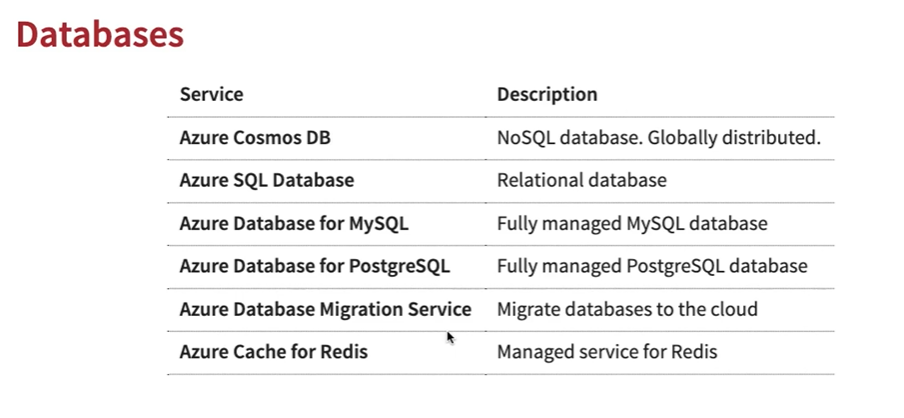The image size is (904, 418).
Task: Click Managed service for Redis description
Action: tap(607, 352)
